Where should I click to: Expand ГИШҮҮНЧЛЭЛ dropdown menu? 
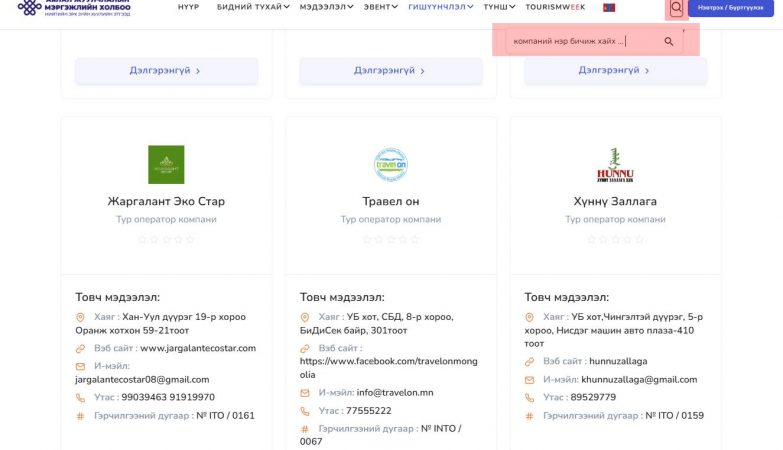(440, 7)
